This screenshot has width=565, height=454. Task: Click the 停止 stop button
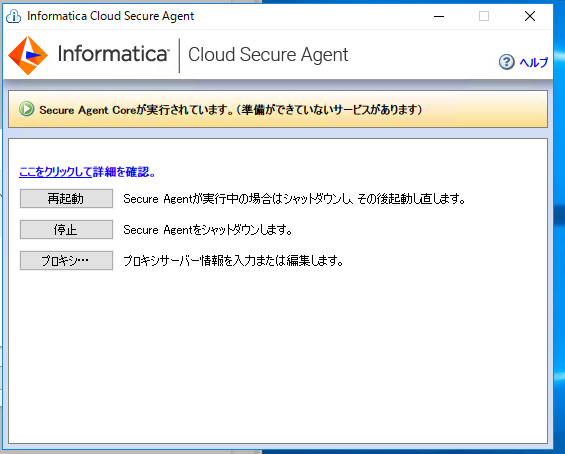[66, 230]
